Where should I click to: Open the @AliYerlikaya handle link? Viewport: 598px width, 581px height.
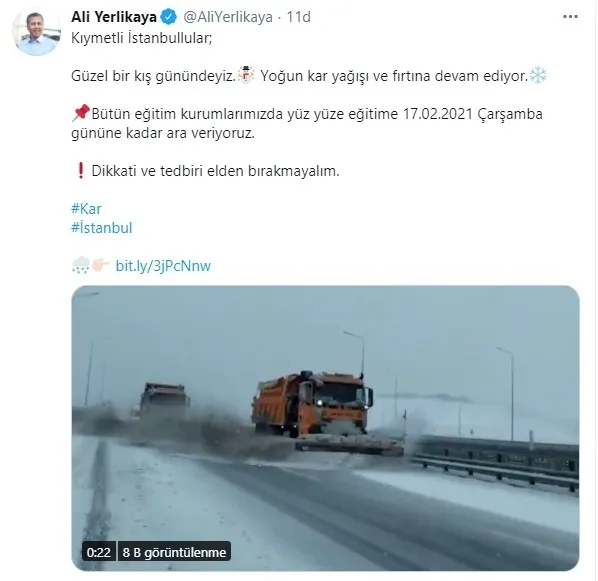coord(228,17)
